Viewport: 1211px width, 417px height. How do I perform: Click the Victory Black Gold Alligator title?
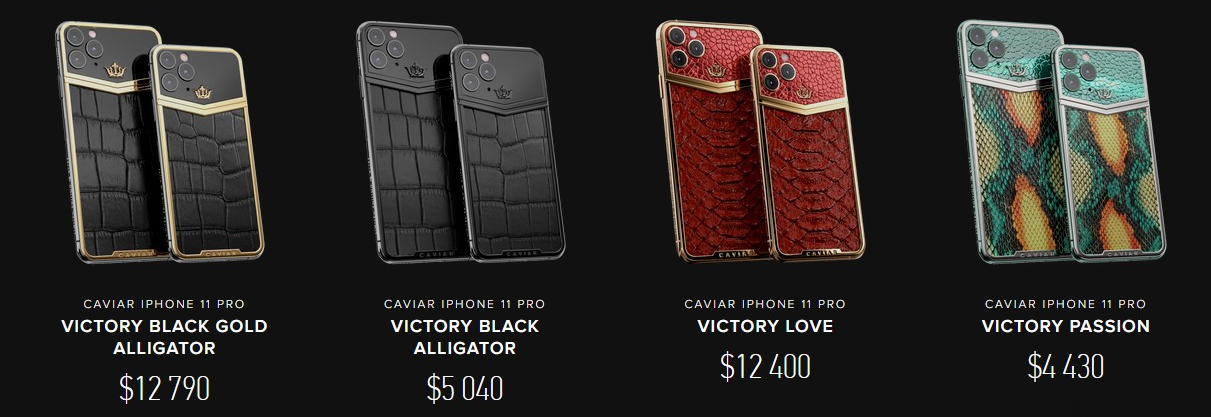click(164, 338)
